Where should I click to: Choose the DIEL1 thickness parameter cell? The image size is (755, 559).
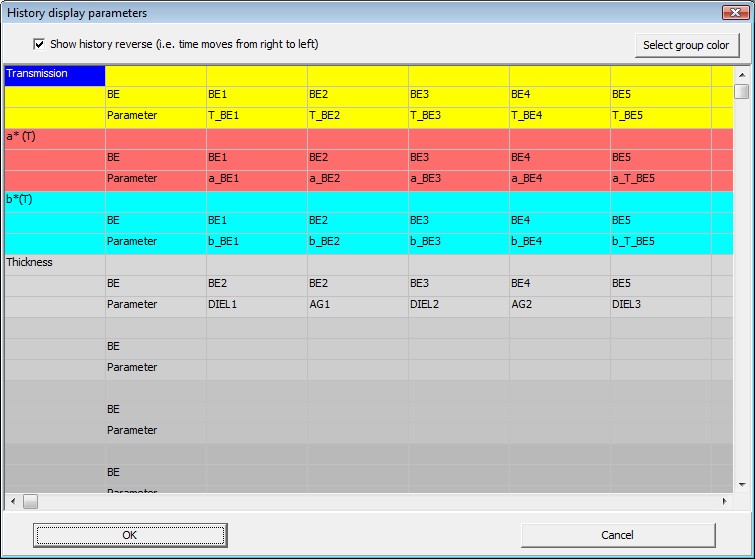pos(256,305)
